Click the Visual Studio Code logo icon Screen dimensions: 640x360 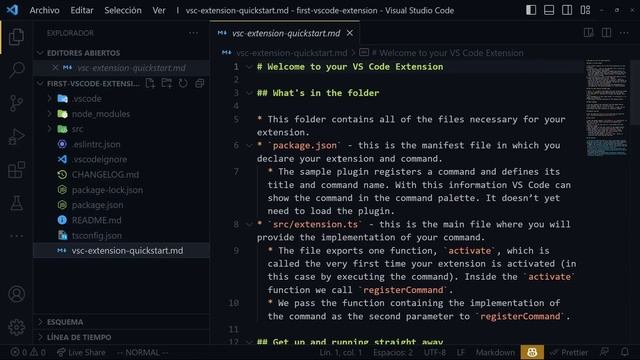(x=12, y=10)
